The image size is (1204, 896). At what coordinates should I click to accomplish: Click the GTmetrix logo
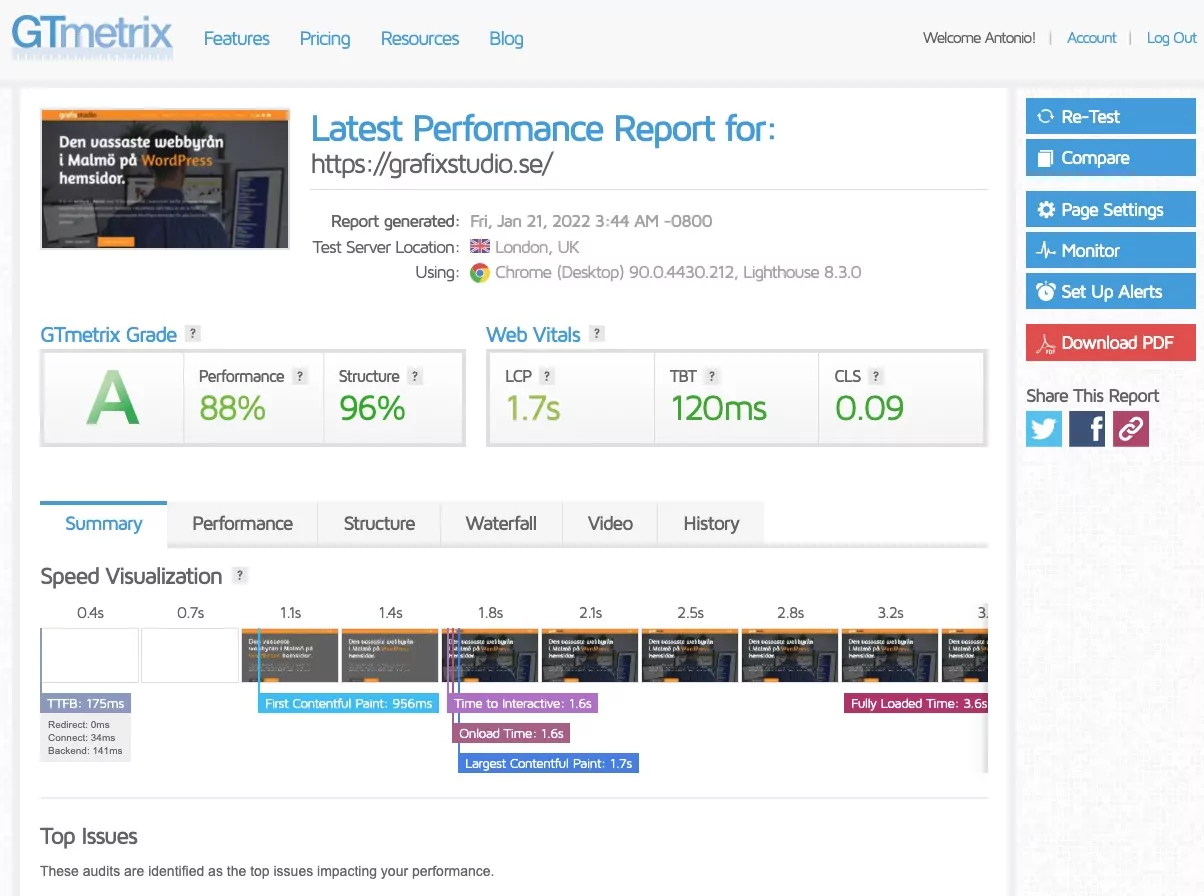92,35
